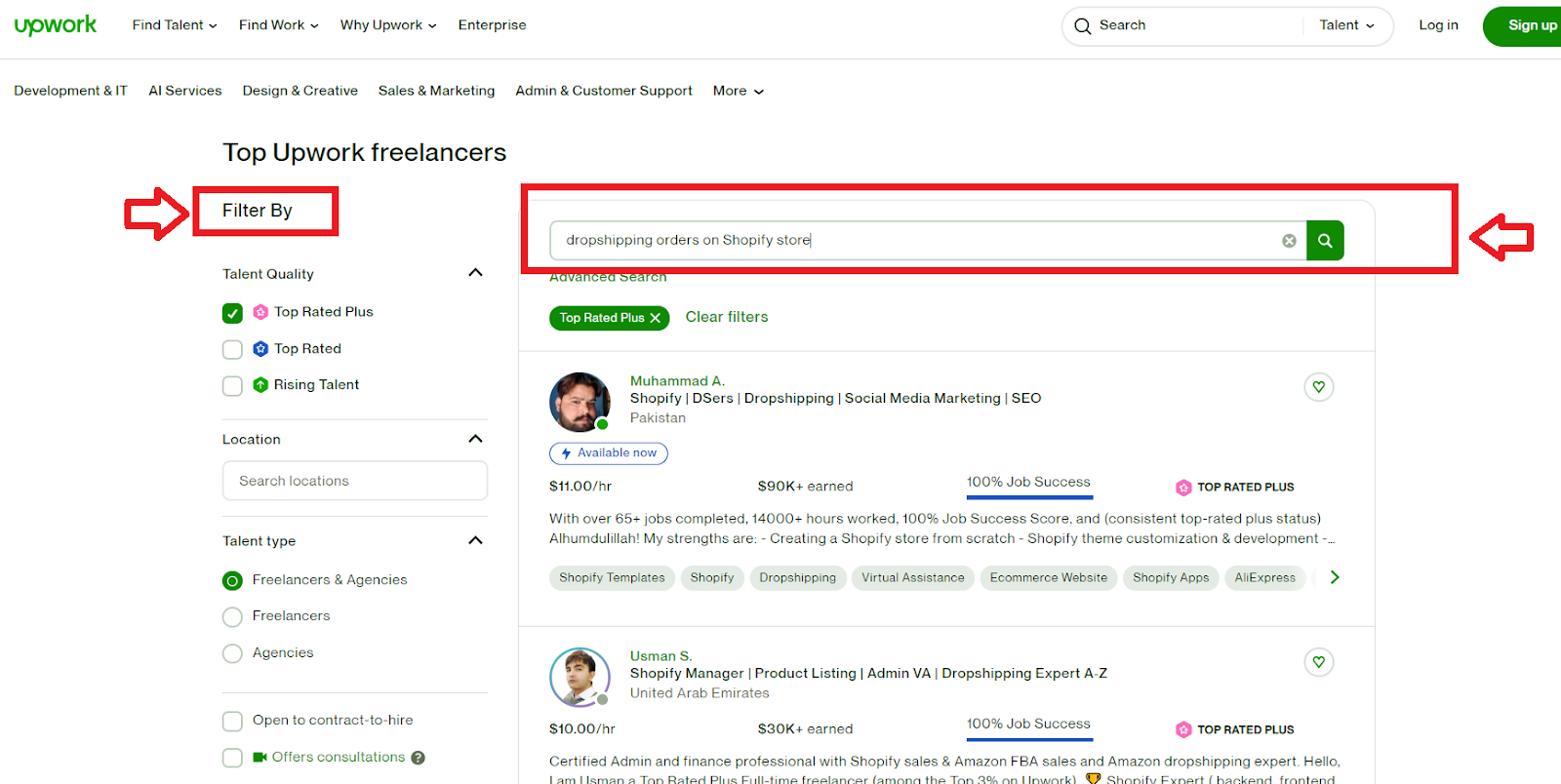Viewport: 1561px width, 784px height.
Task: Click Offers consultations help question icon
Action: [x=418, y=758]
